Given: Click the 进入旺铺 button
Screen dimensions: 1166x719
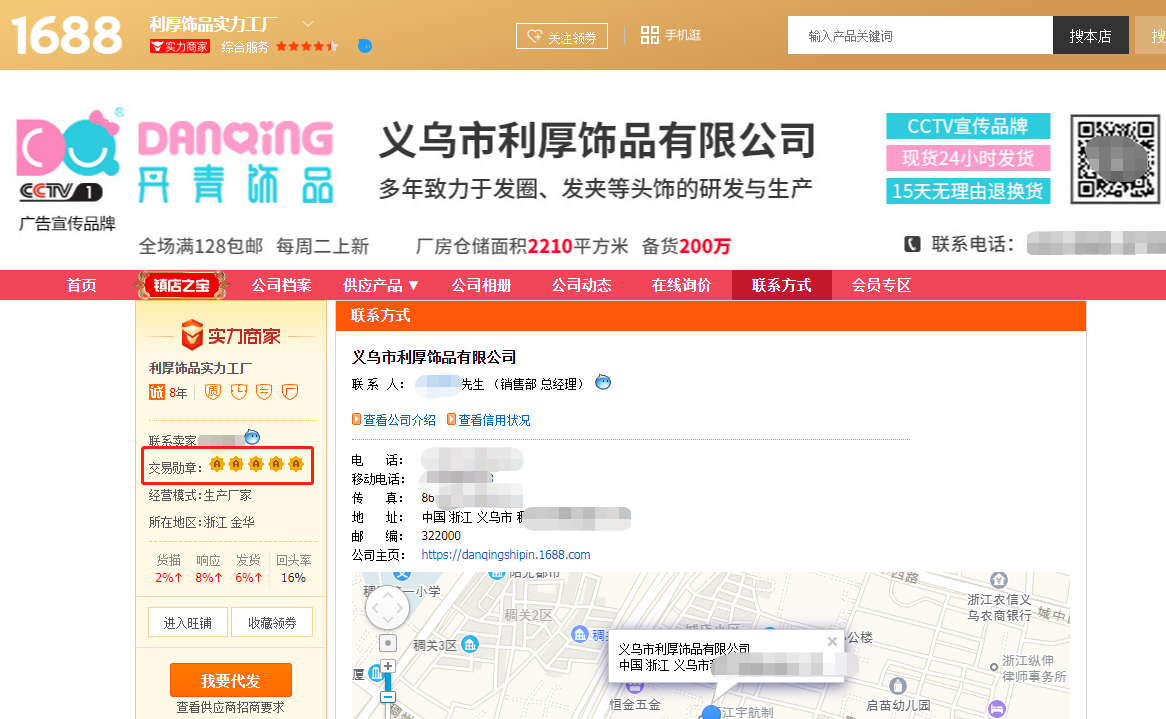Looking at the screenshot, I should 187,622.
